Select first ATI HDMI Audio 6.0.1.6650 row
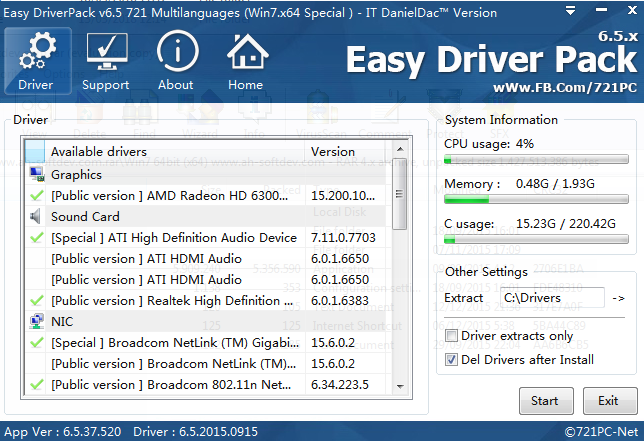Image resolution: width=644 pixels, height=441 pixels. pyautogui.click(x=205, y=259)
